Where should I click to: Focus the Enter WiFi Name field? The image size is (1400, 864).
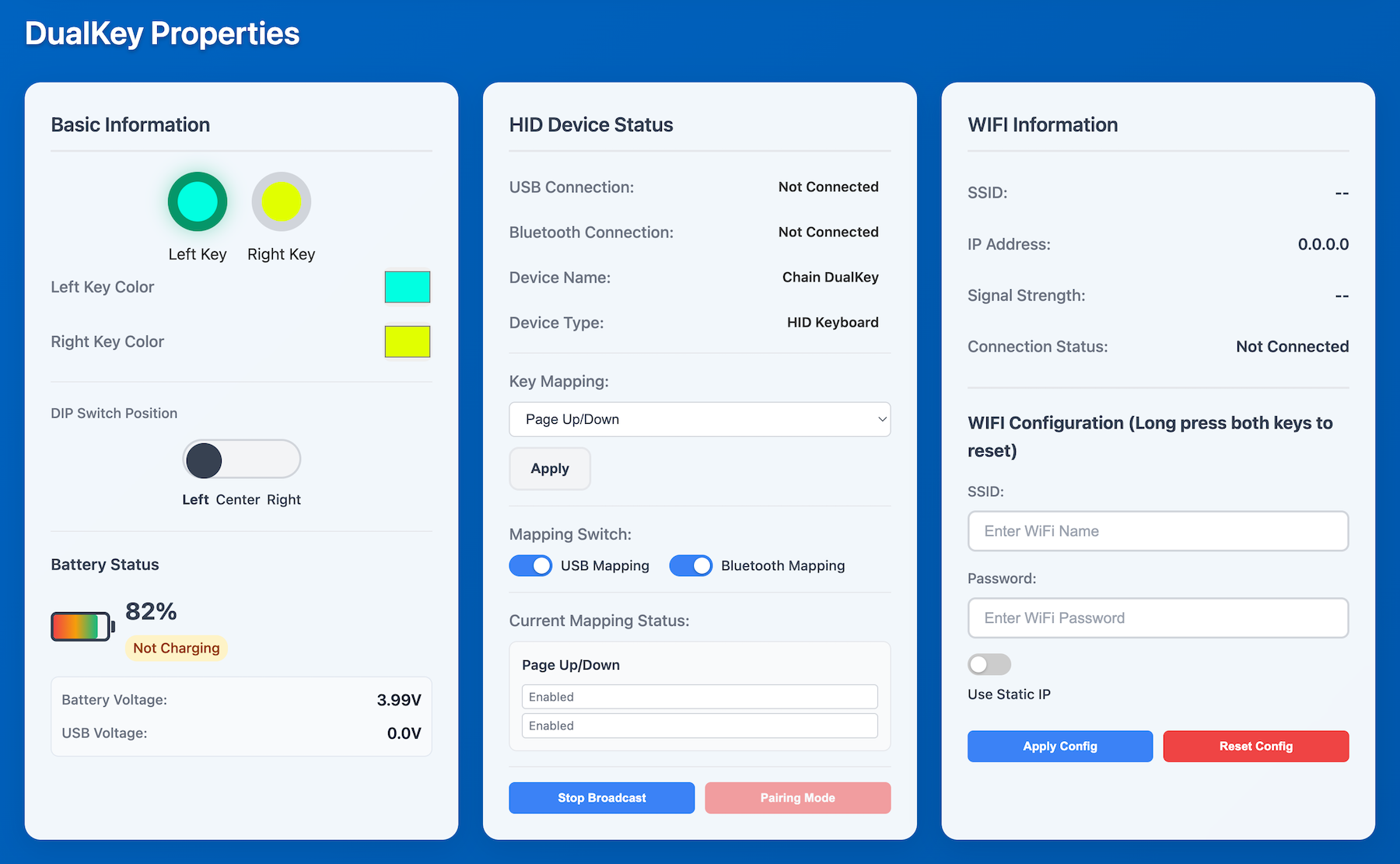point(1157,531)
